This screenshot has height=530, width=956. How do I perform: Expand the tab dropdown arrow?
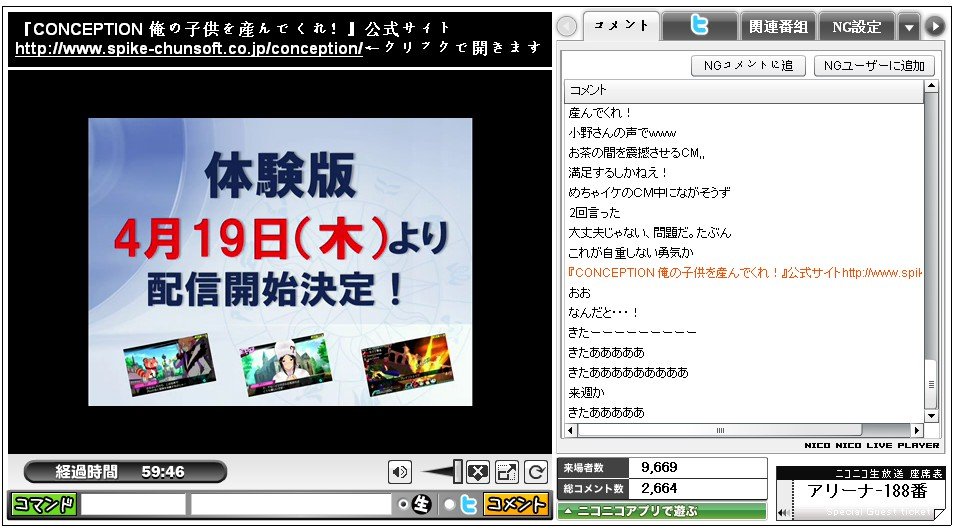pyautogui.click(x=909, y=27)
